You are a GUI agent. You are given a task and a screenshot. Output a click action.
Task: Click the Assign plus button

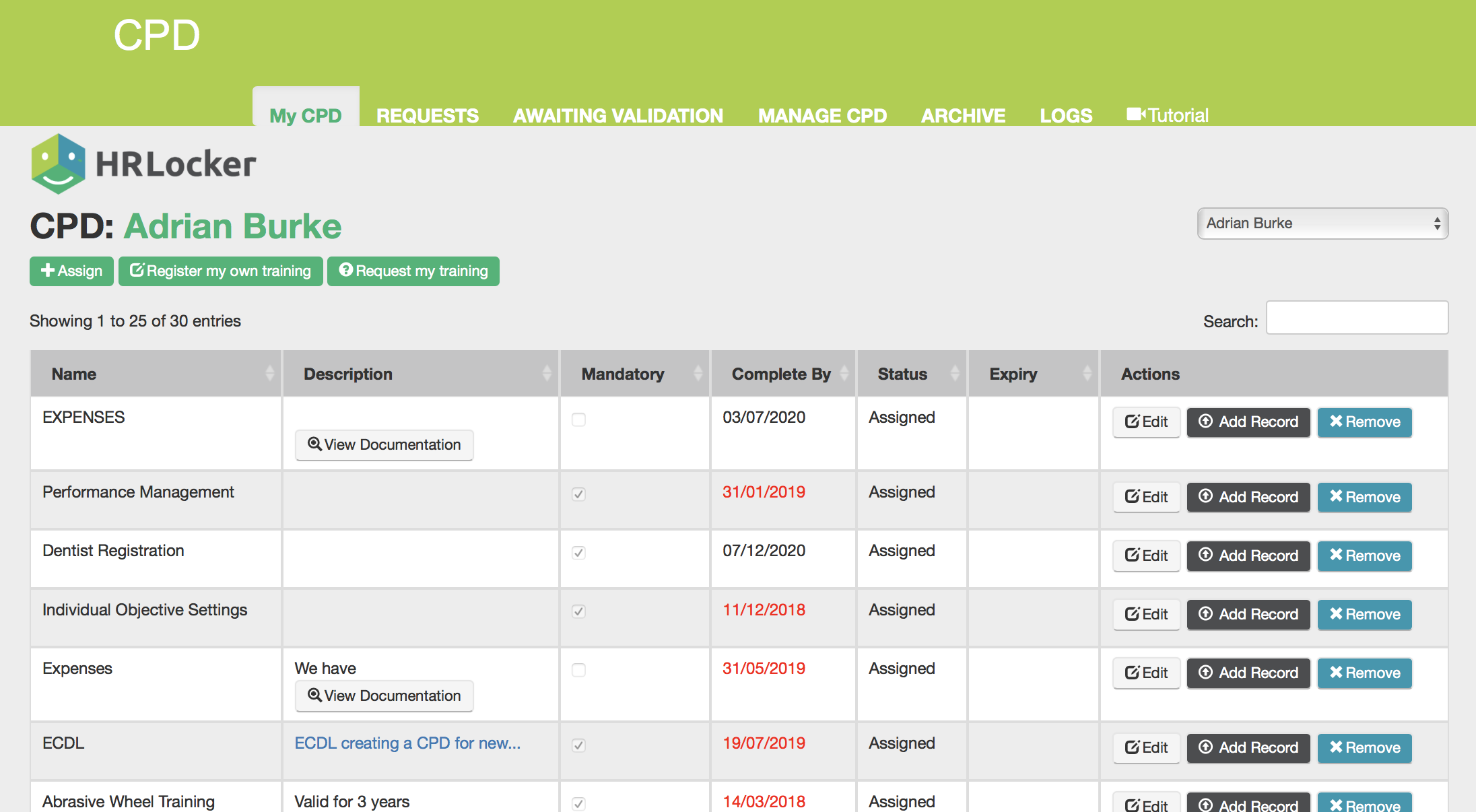coord(71,271)
